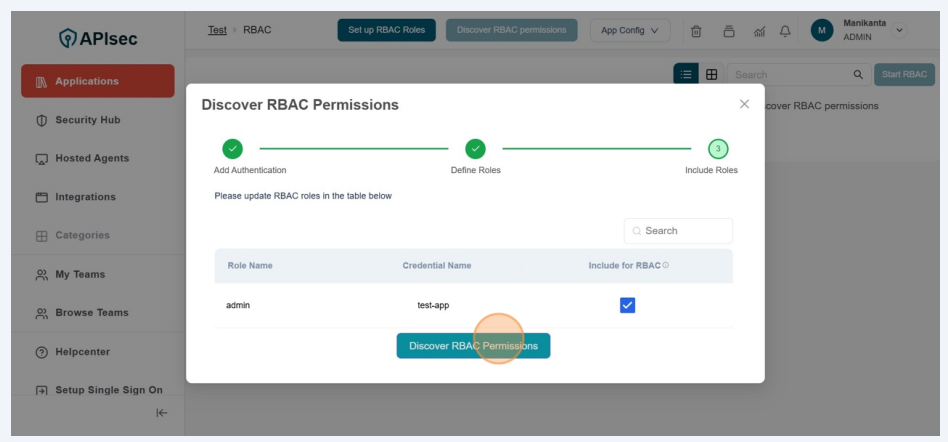Click the Discover RBAC Permissions dialog button

(x=473, y=346)
